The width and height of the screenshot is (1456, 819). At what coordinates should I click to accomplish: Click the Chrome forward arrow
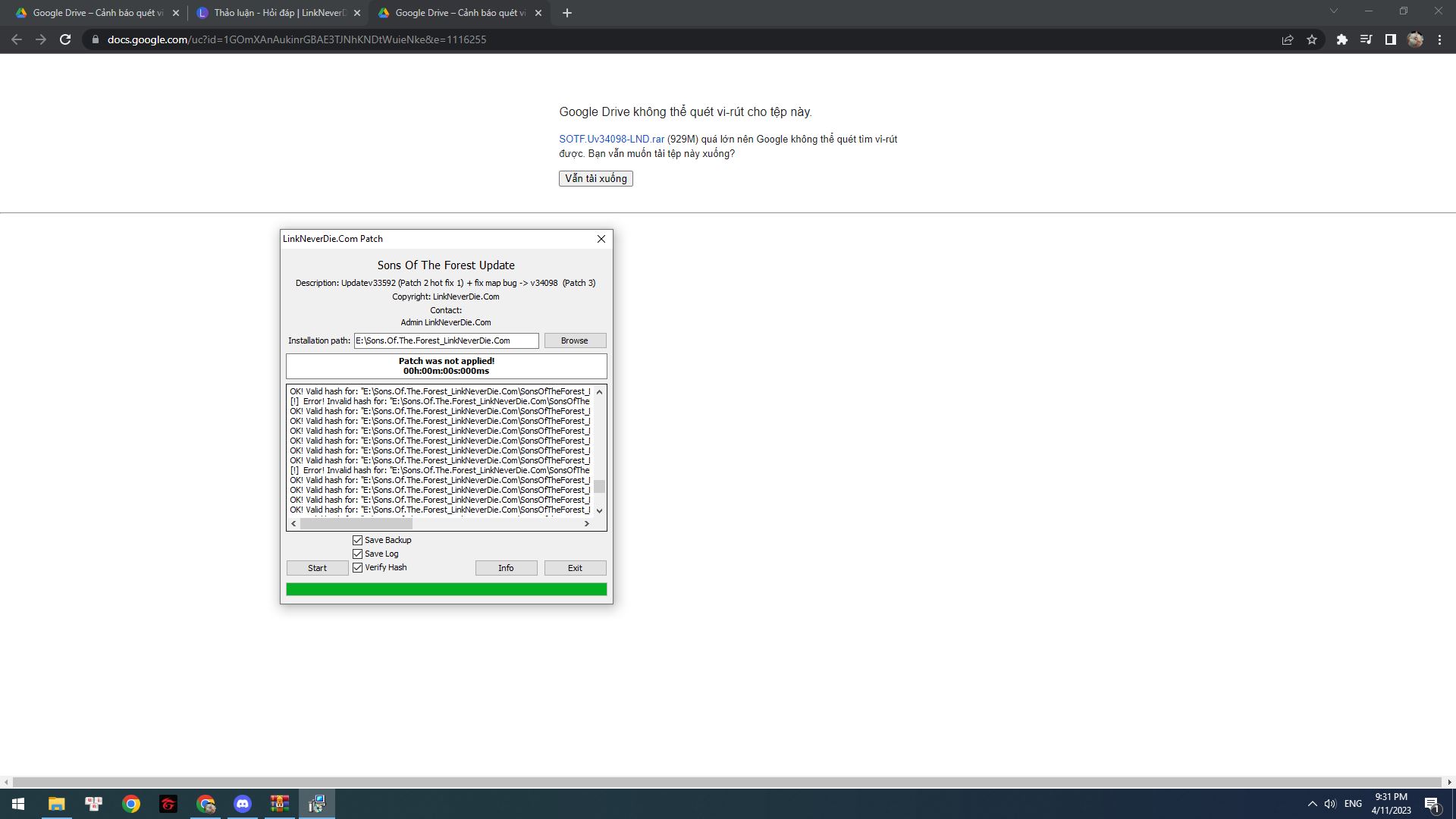pos(41,39)
